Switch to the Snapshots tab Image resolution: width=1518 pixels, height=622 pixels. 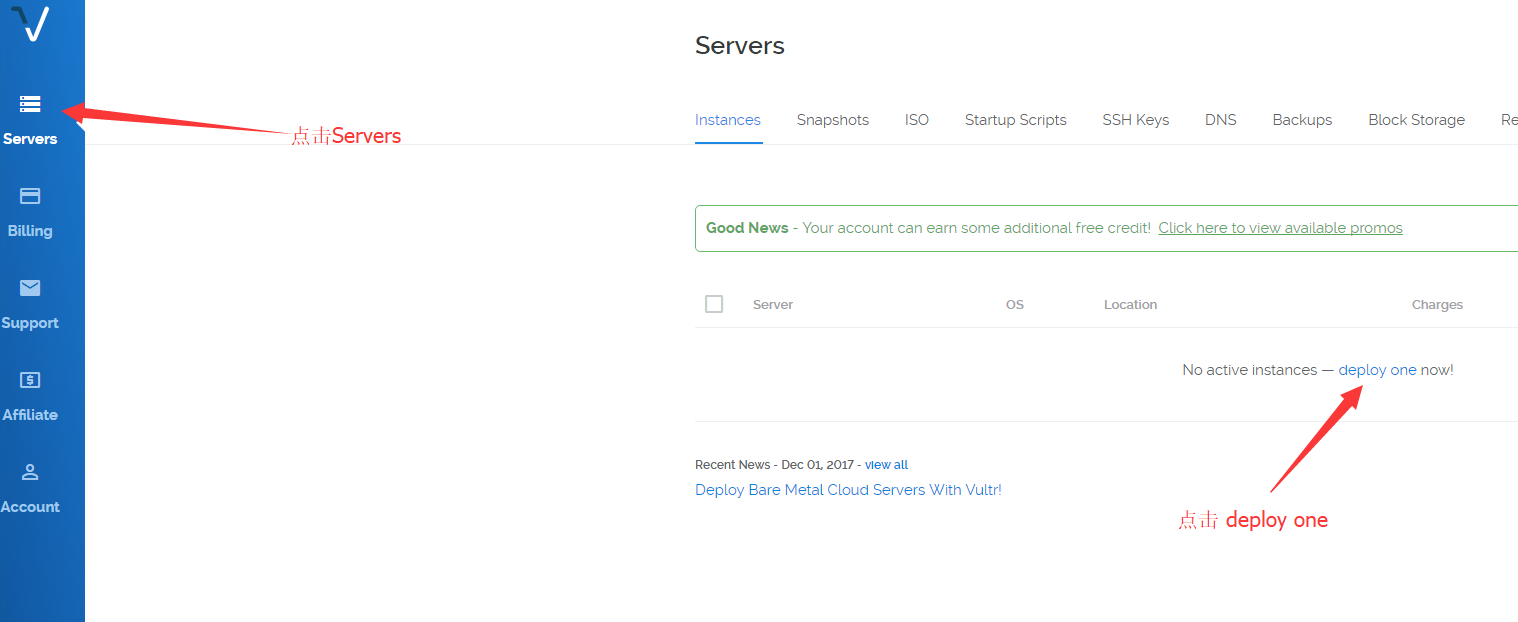point(832,119)
